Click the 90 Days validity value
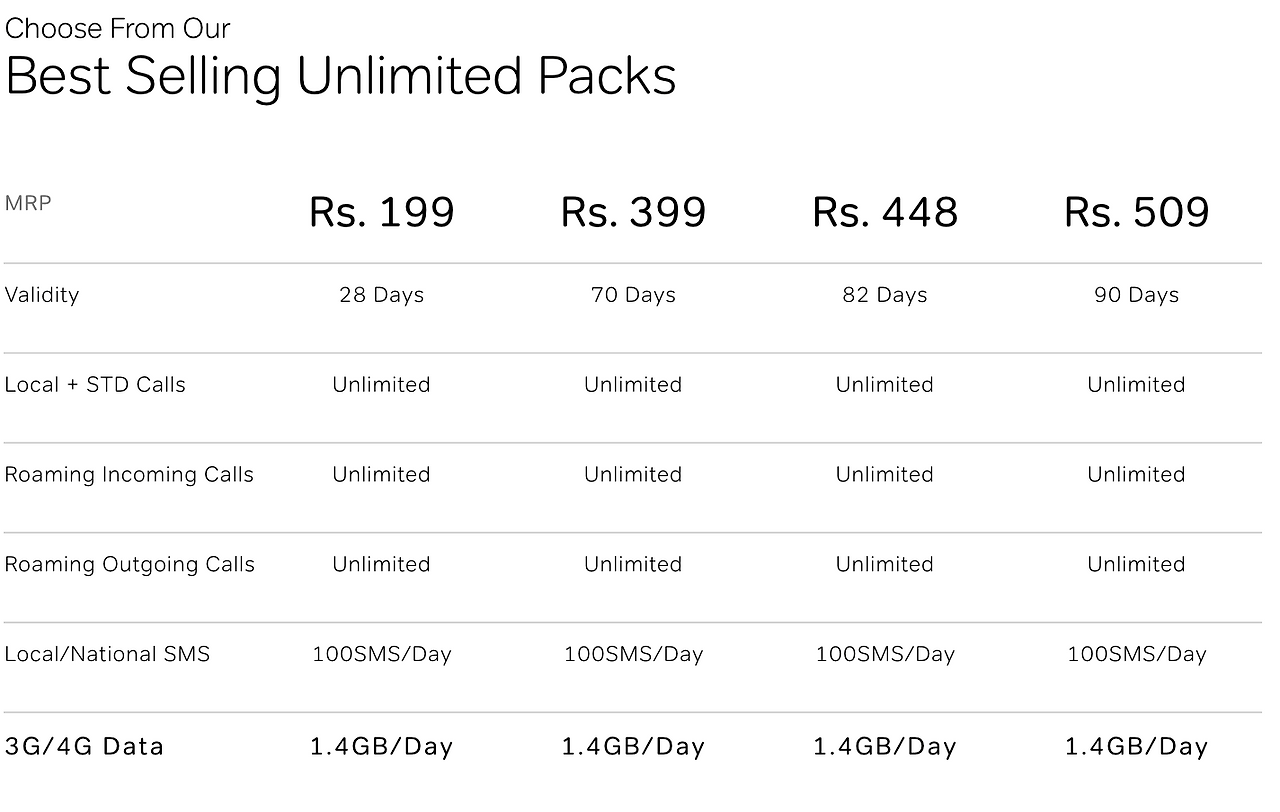The height and width of the screenshot is (812, 1280). (1137, 295)
